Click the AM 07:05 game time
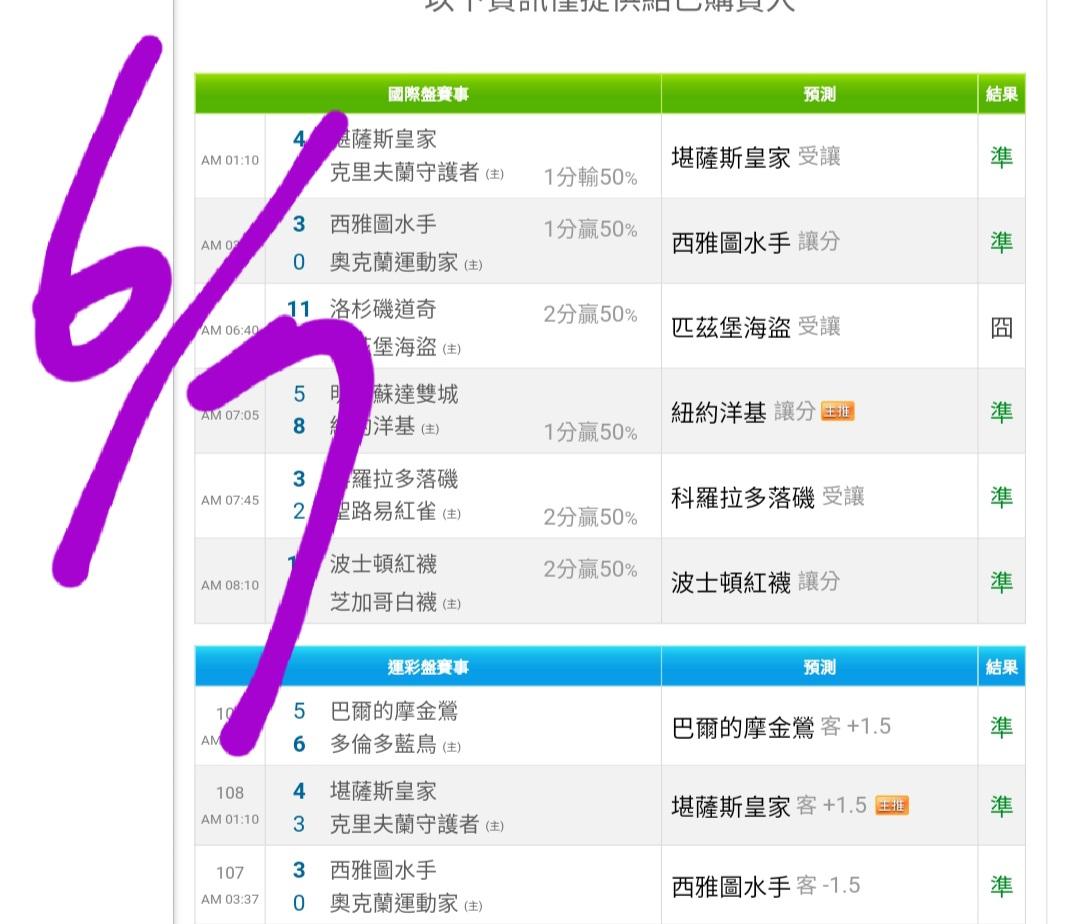 tap(230, 415)
